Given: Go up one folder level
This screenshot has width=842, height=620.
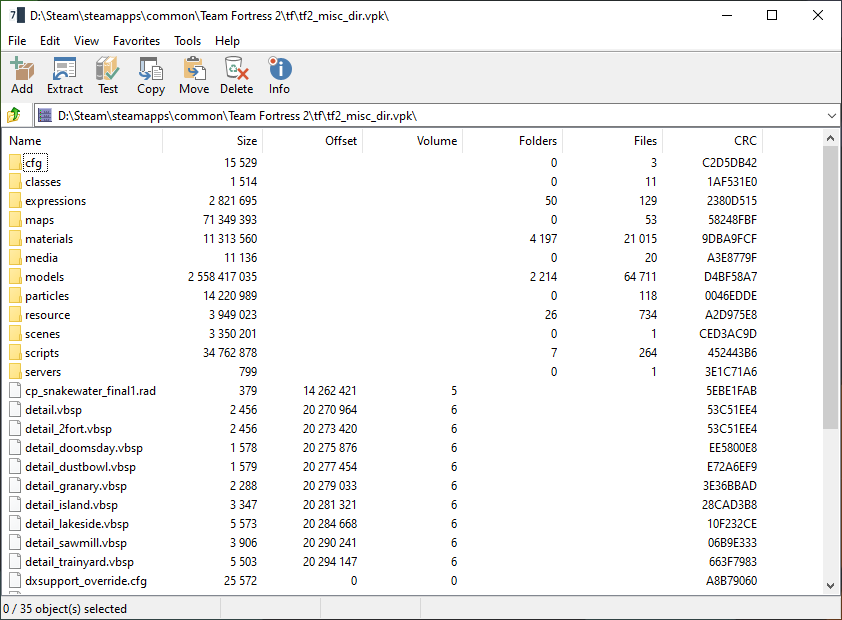Looking at the screenshot, I should tap(14, 115).
